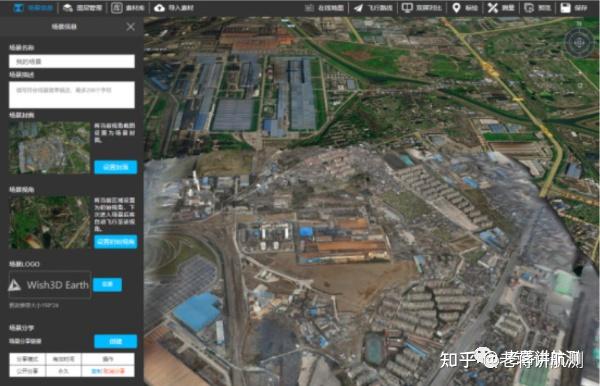Open the layer management tab
Screen dimensions: 600x386
coord(82,8)
